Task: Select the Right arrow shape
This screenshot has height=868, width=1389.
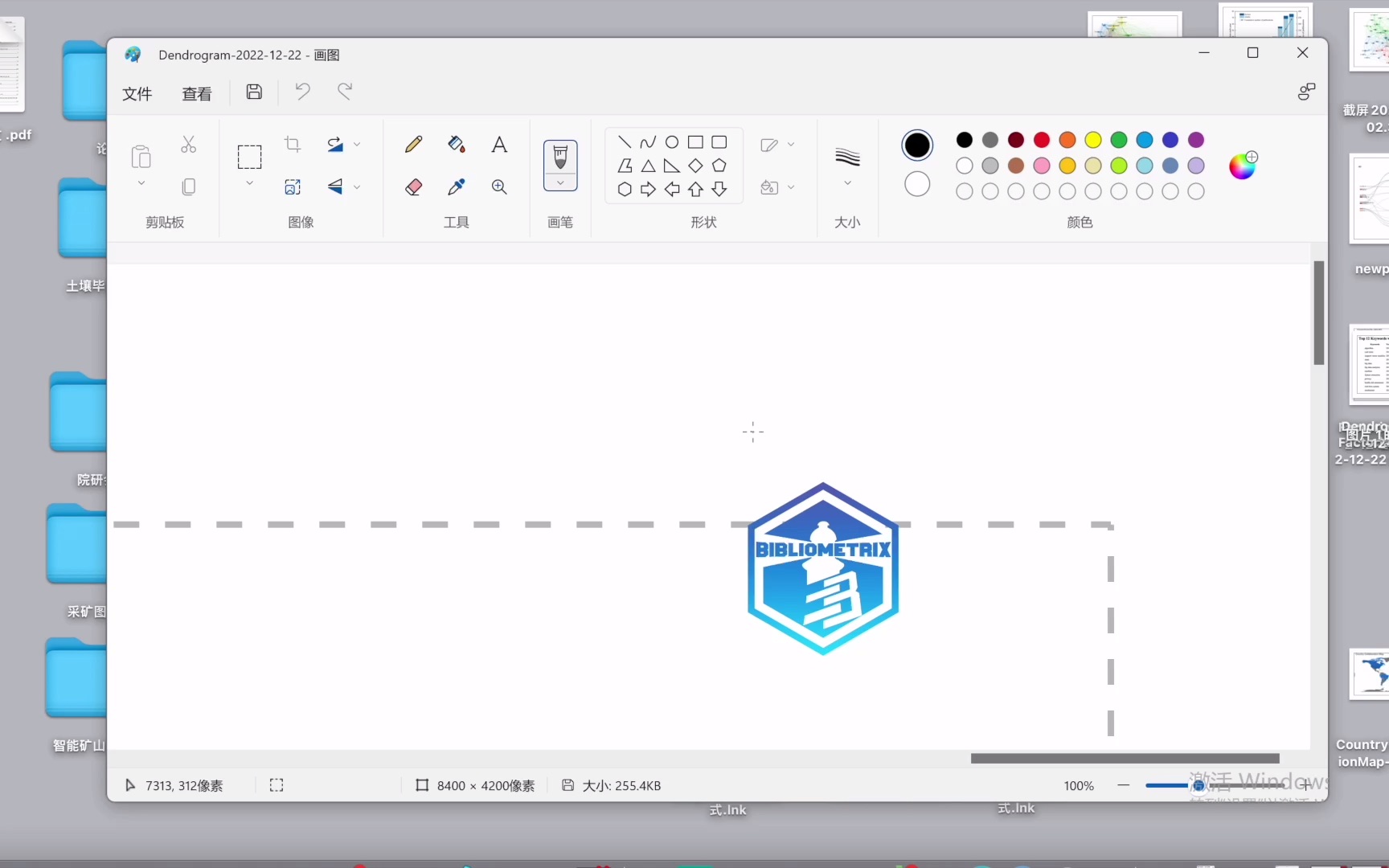Action: (x=648, y=190)
